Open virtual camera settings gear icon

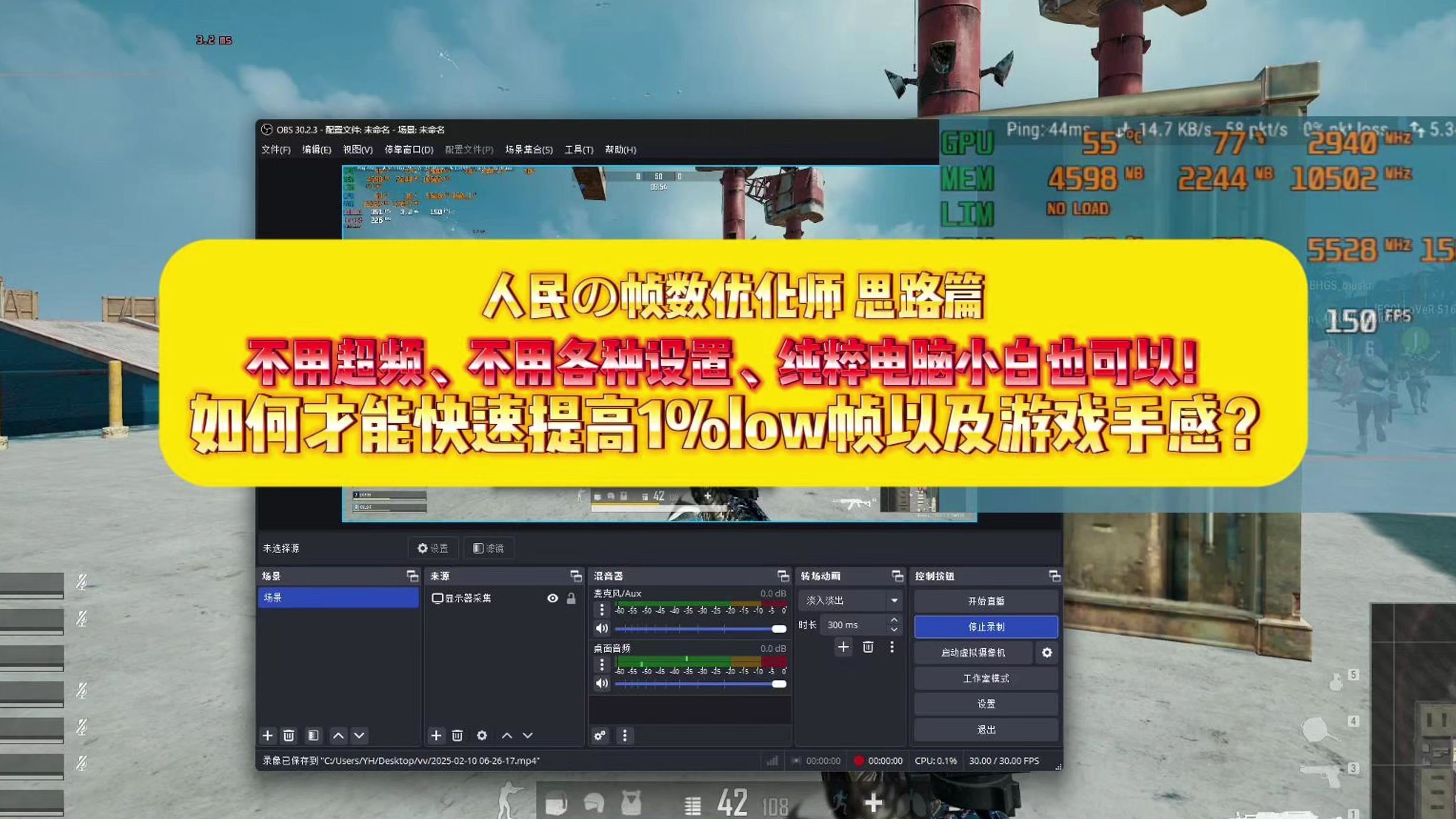point(1047,652)
